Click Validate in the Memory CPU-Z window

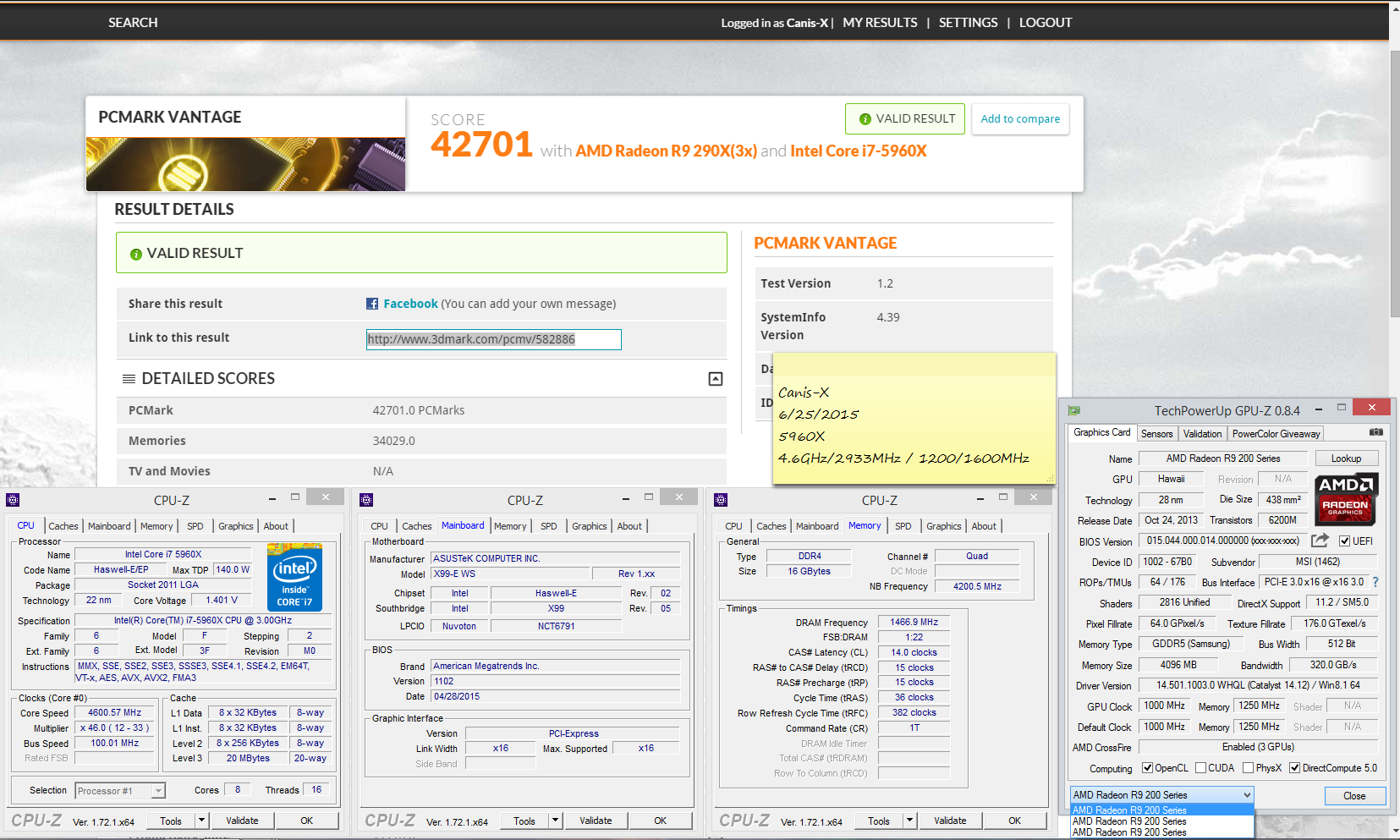point(950,821)
